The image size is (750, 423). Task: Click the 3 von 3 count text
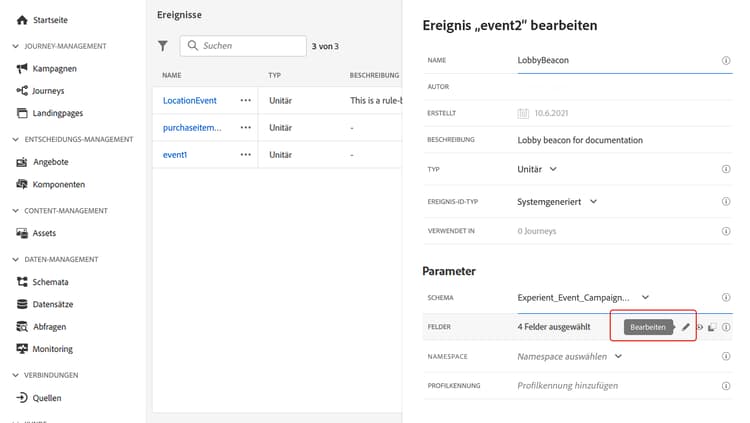point(325,46)
